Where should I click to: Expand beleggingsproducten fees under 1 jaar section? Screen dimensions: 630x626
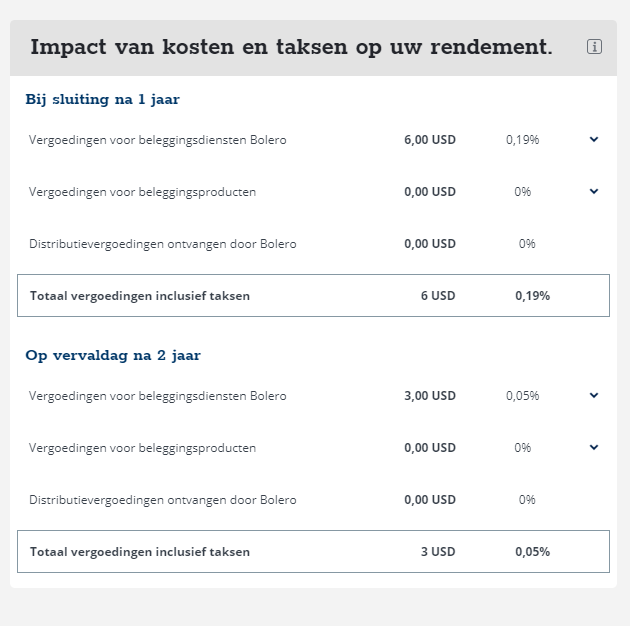pos(594,191)
